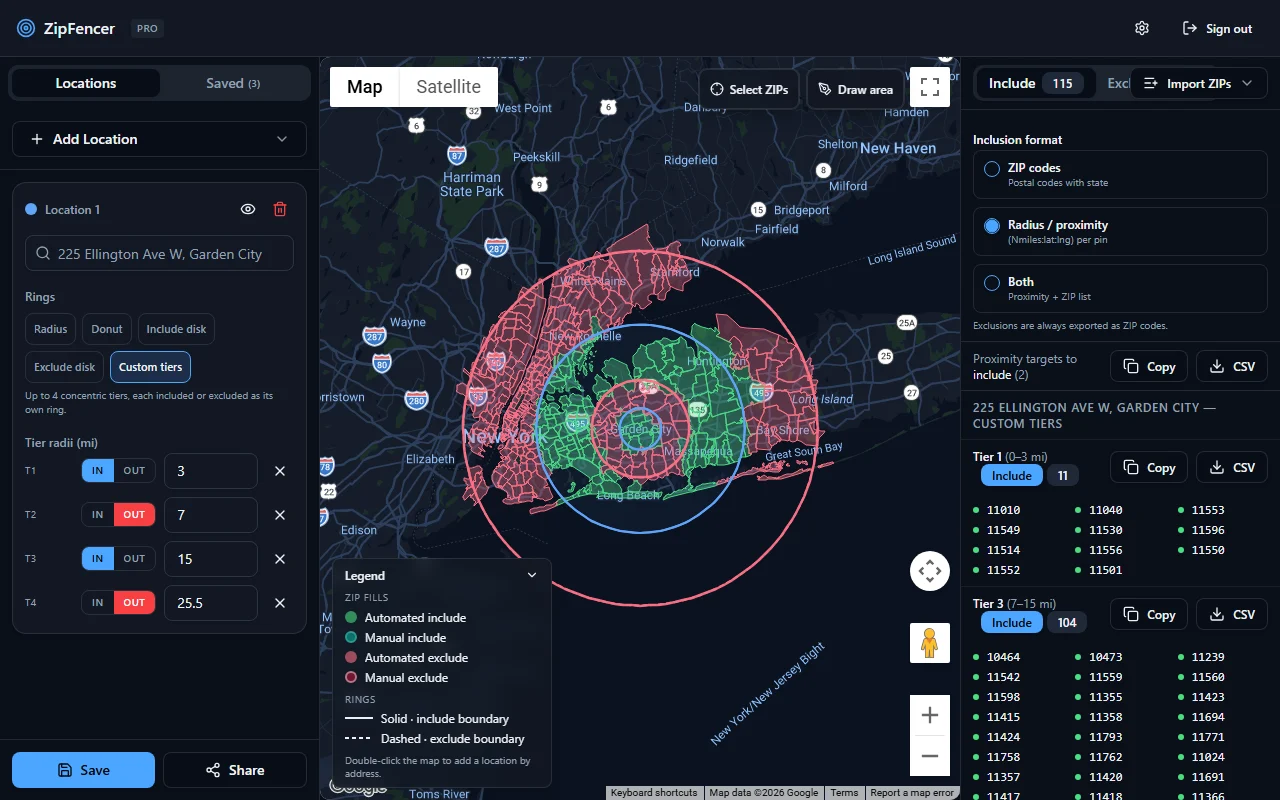Toggle fullscreen map view
The image size is (1280, 800).
[x=929, y=87]
